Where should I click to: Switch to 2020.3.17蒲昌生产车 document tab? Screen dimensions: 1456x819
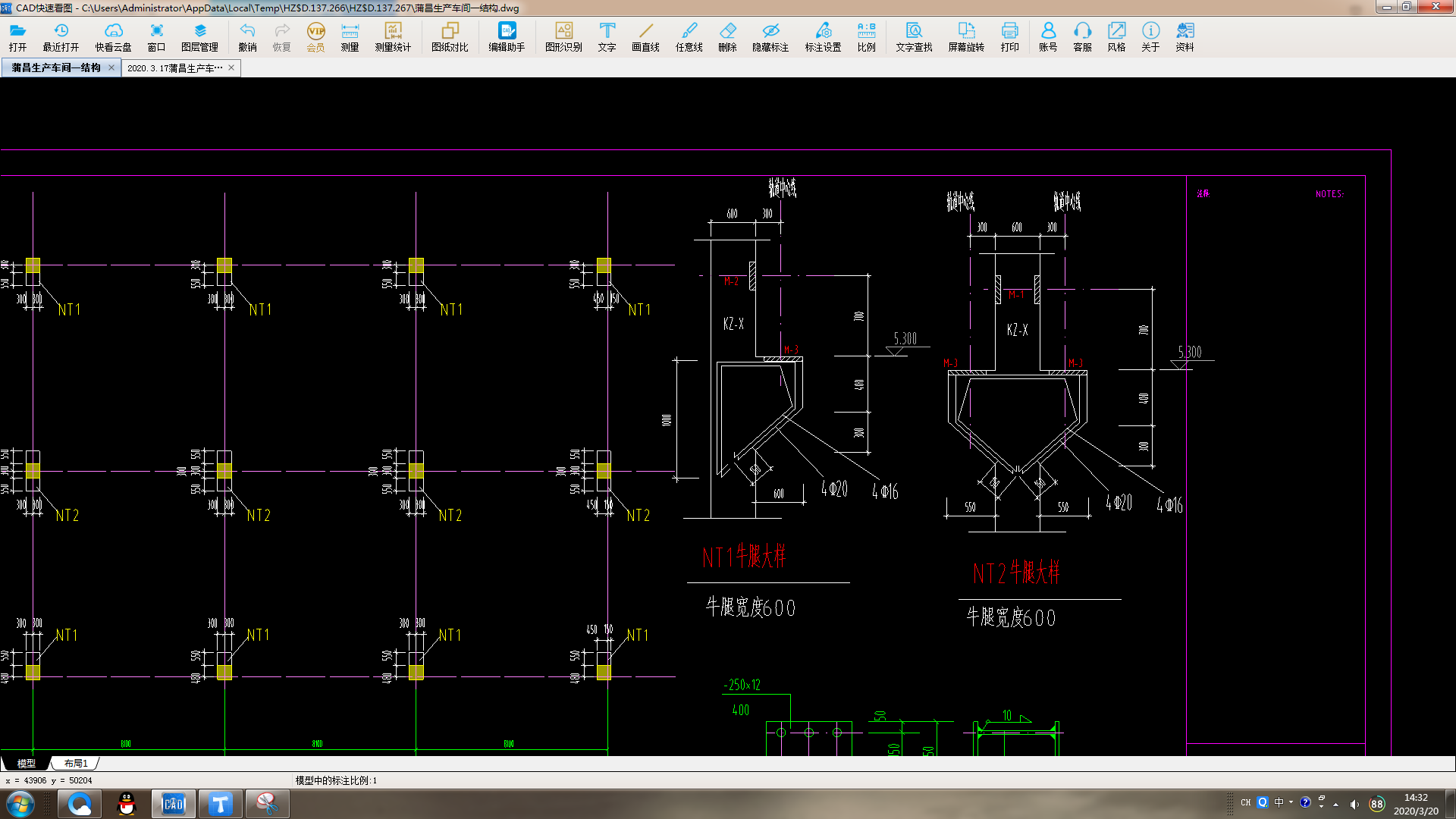point(175,67)
